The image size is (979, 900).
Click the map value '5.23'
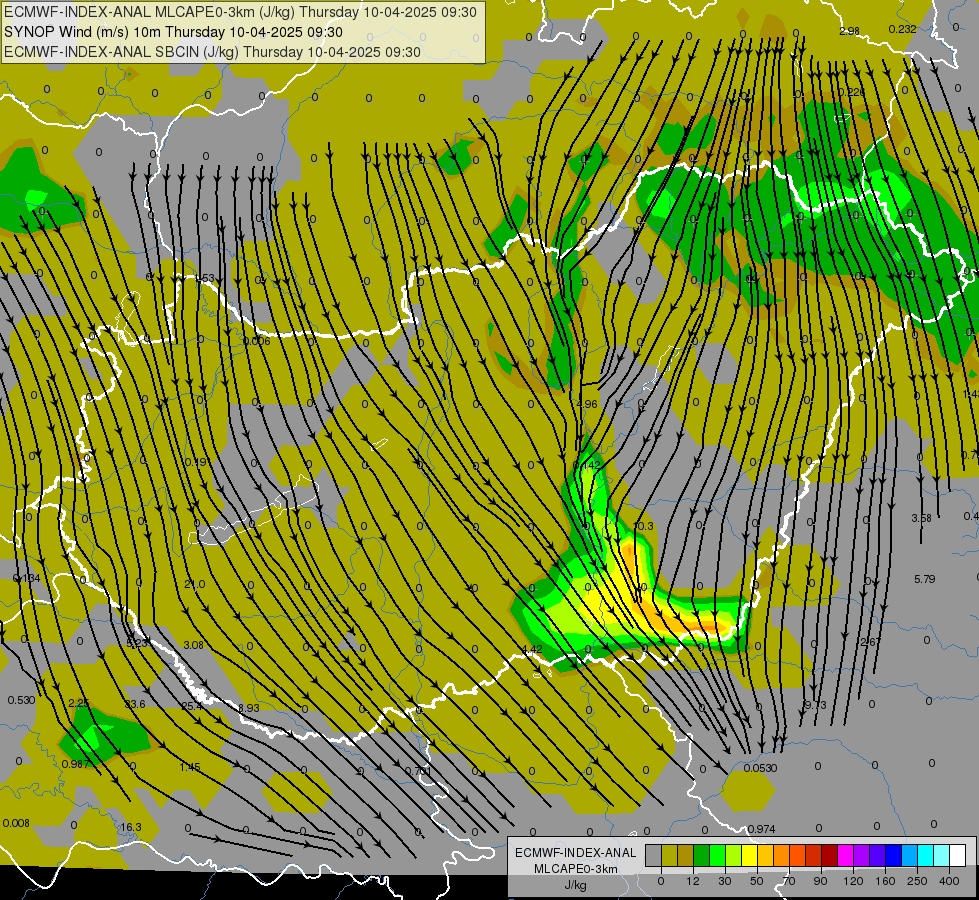click(136, 643)
